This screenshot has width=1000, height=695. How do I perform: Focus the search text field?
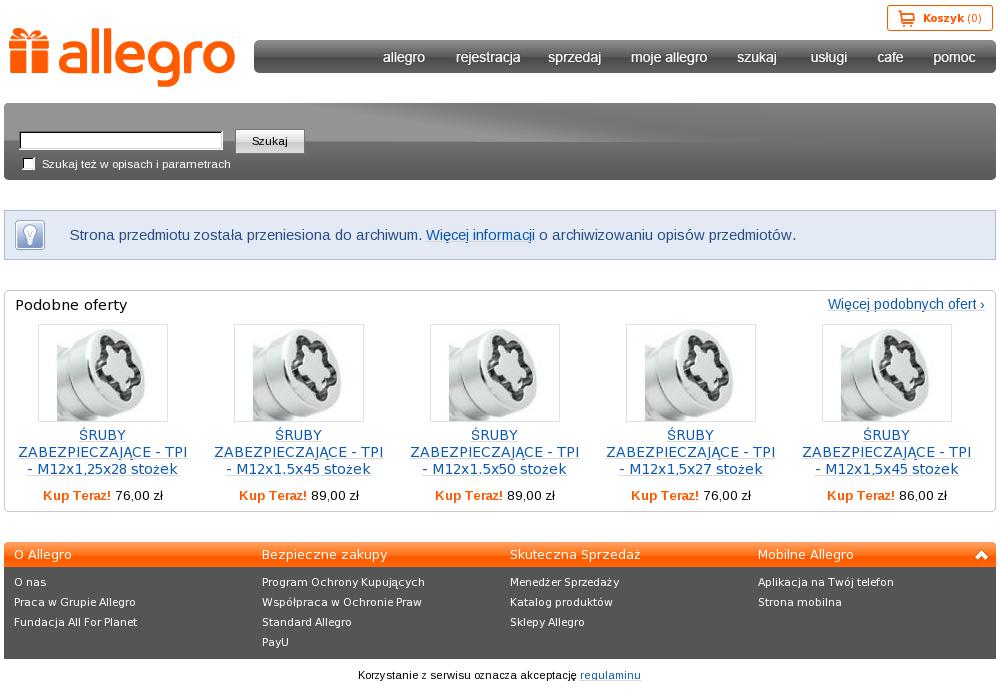121,140
